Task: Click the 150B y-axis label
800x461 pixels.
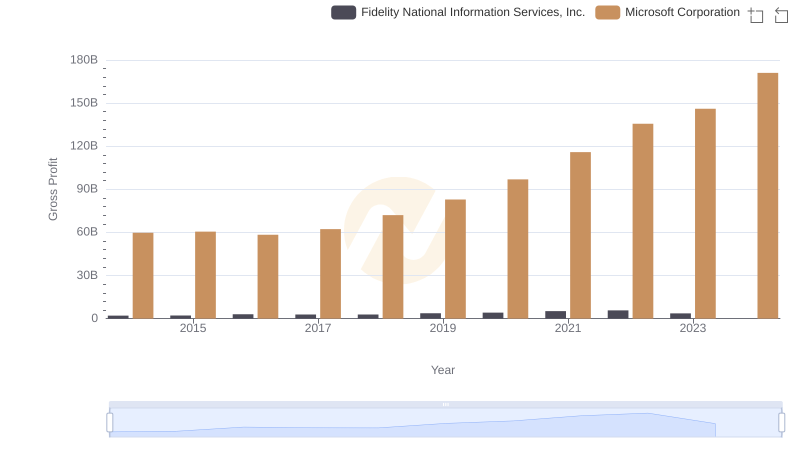Action: (84, 103)
